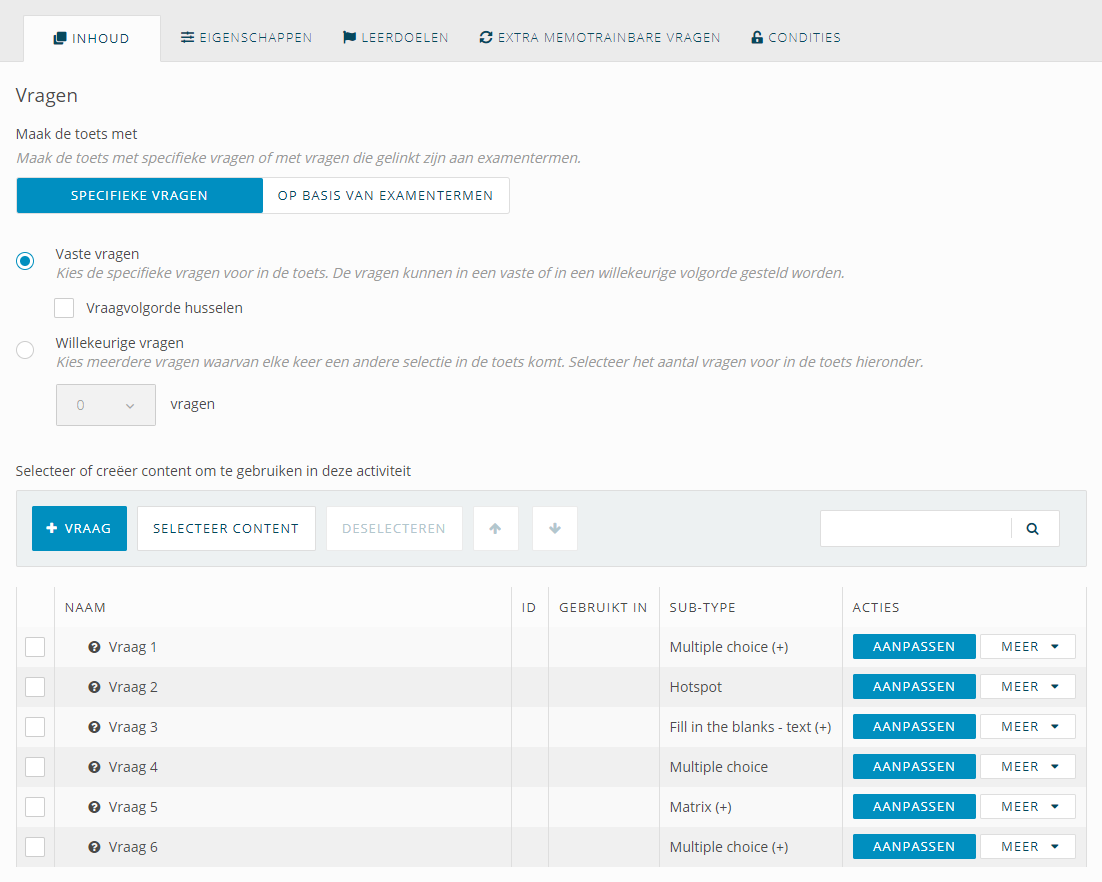1102x882 pixels.
Task: Enable the Vraagvolgorde husselen checkbox
Action: 64,307
